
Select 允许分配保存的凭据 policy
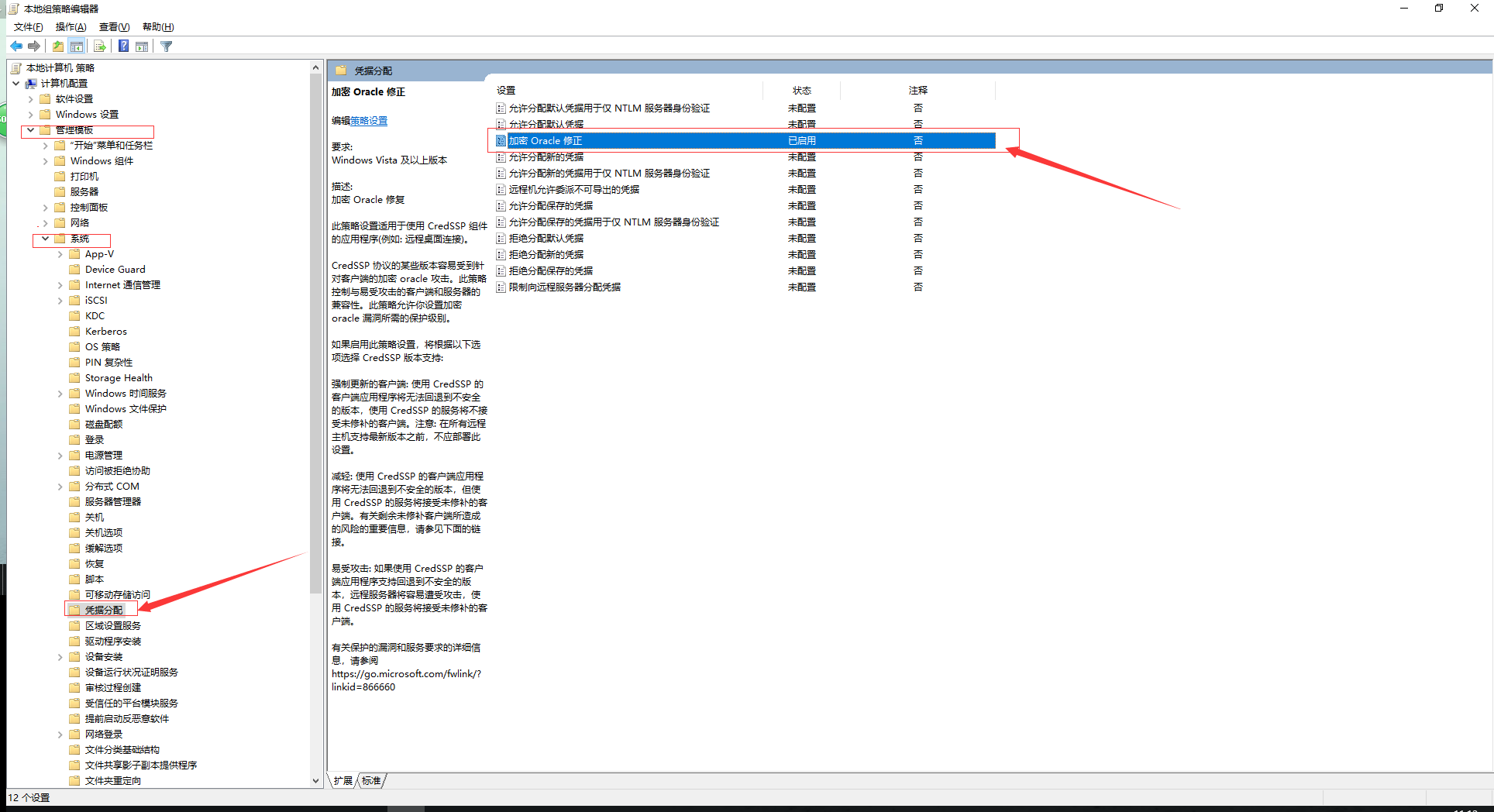pyautogui.click(x=550, y=206)
